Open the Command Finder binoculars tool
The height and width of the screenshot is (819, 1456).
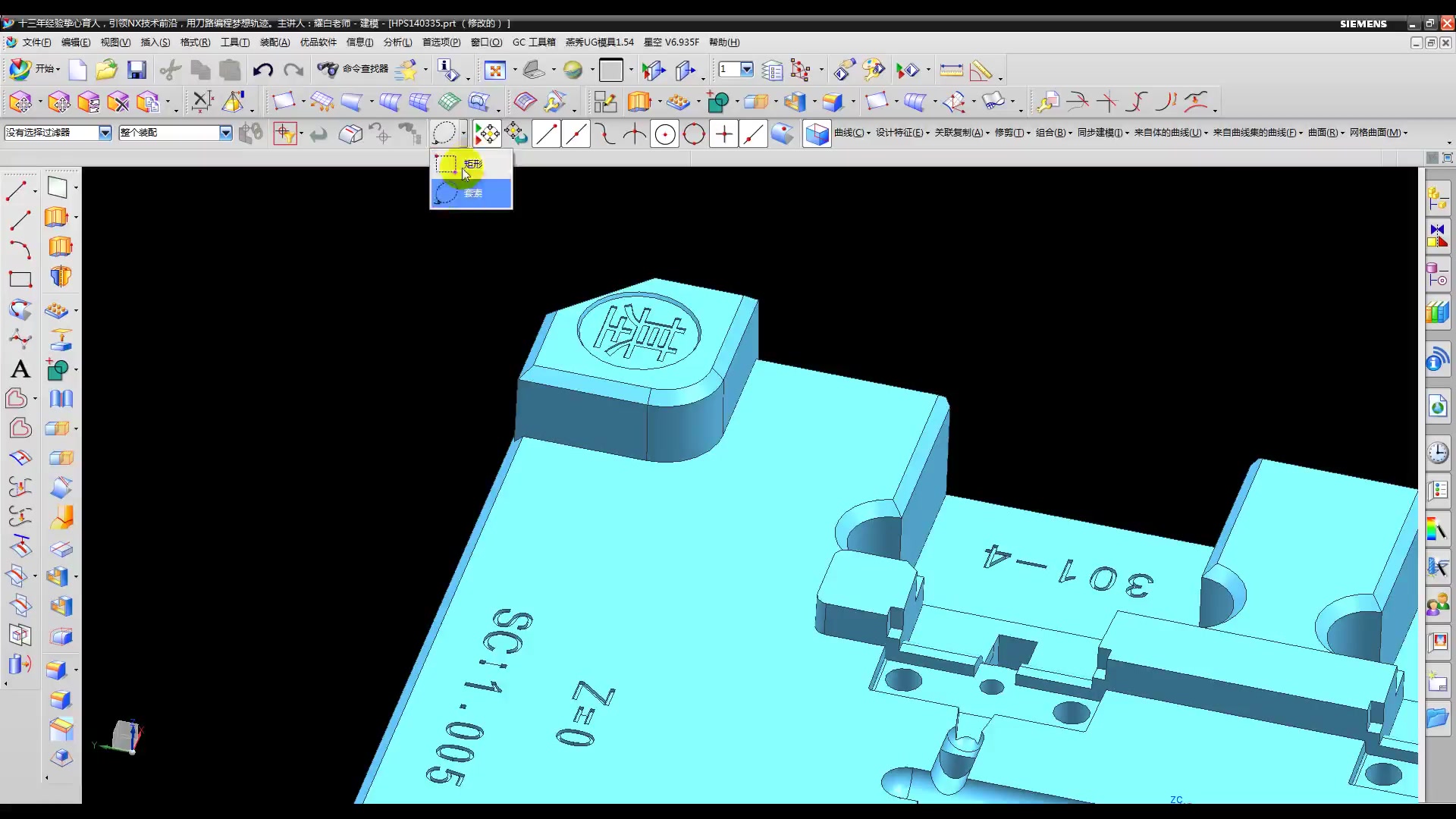328,70
